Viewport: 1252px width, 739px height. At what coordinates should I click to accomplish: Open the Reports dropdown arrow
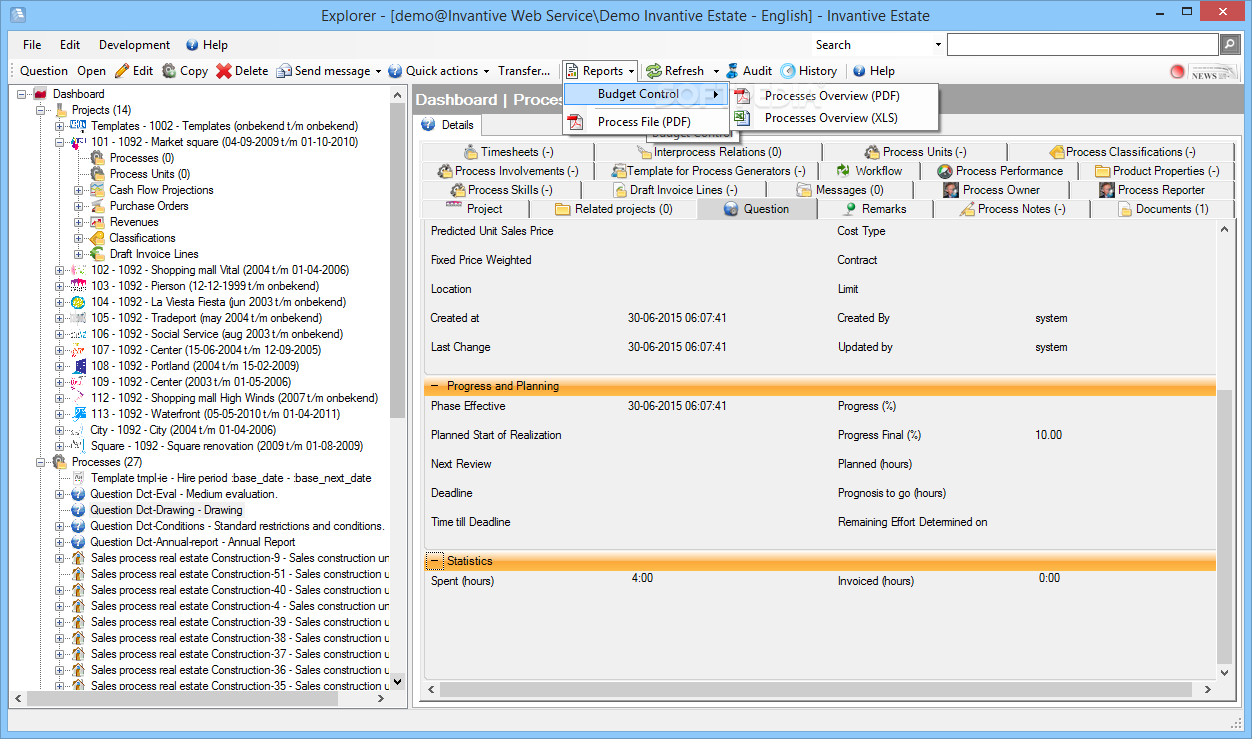632,72
